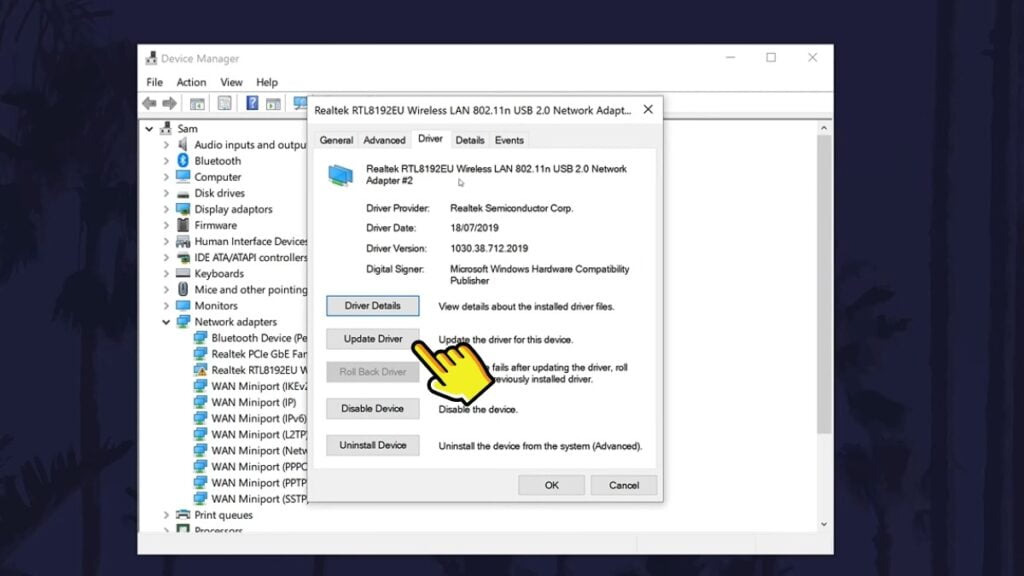Click the Forward arrow in the toolbar
1024x576 pixels.
click(x=169, y=103)
